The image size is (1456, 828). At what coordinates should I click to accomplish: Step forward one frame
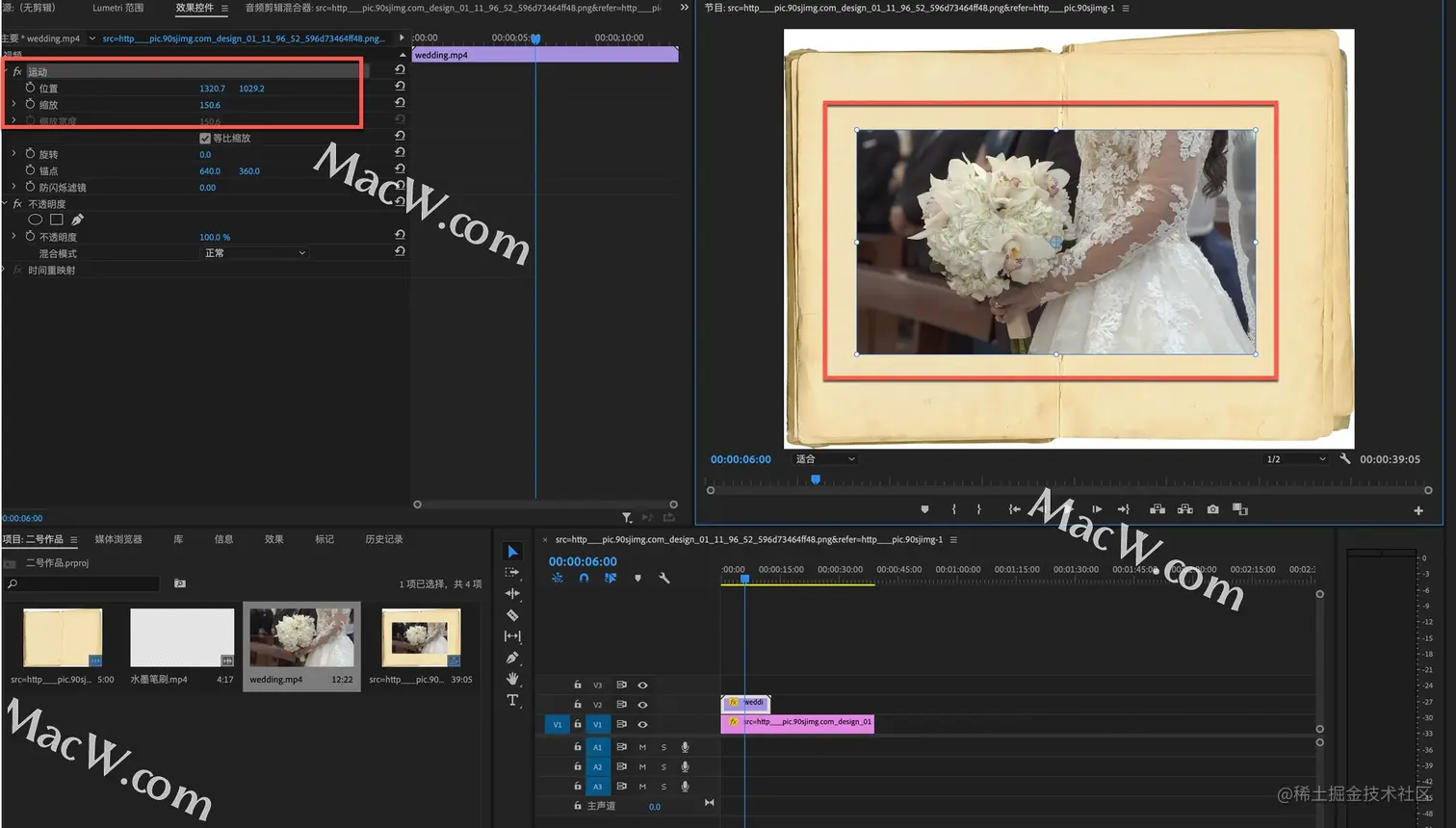click(1097, 509)
